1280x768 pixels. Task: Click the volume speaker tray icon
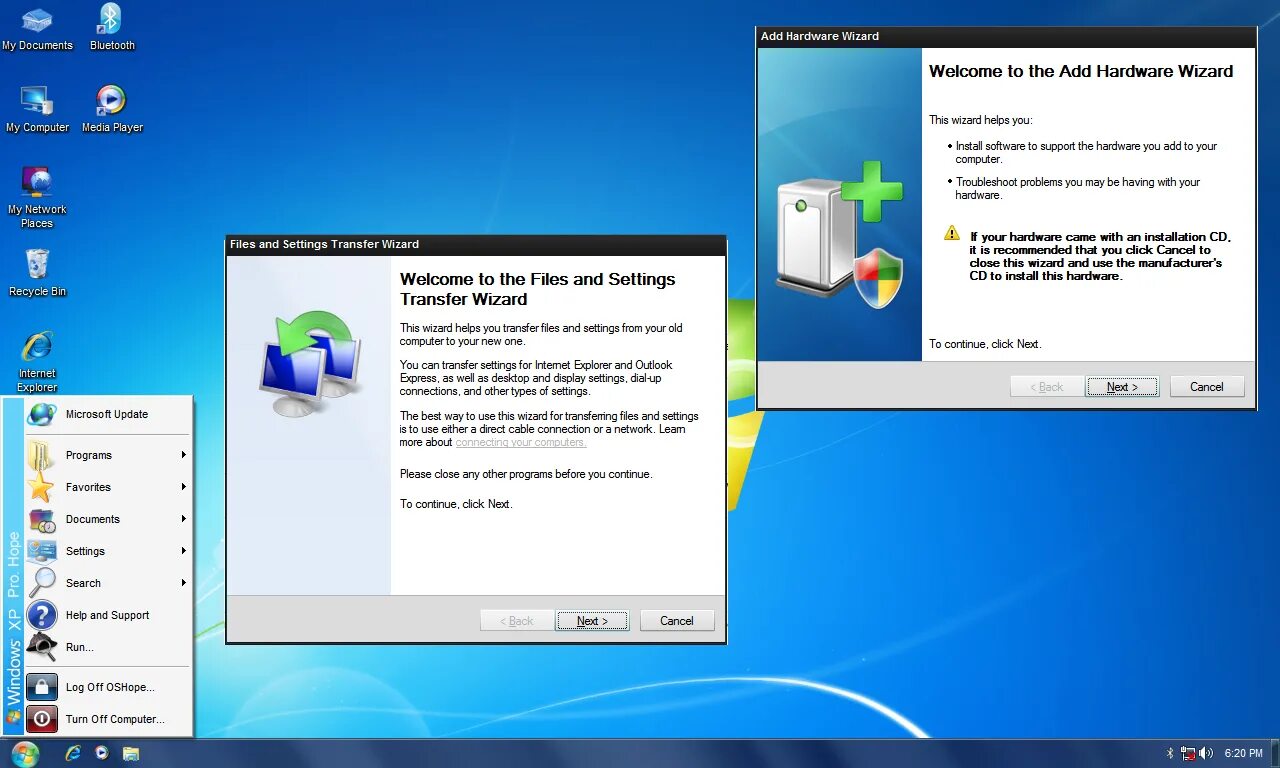click(x=1205, y=753)
